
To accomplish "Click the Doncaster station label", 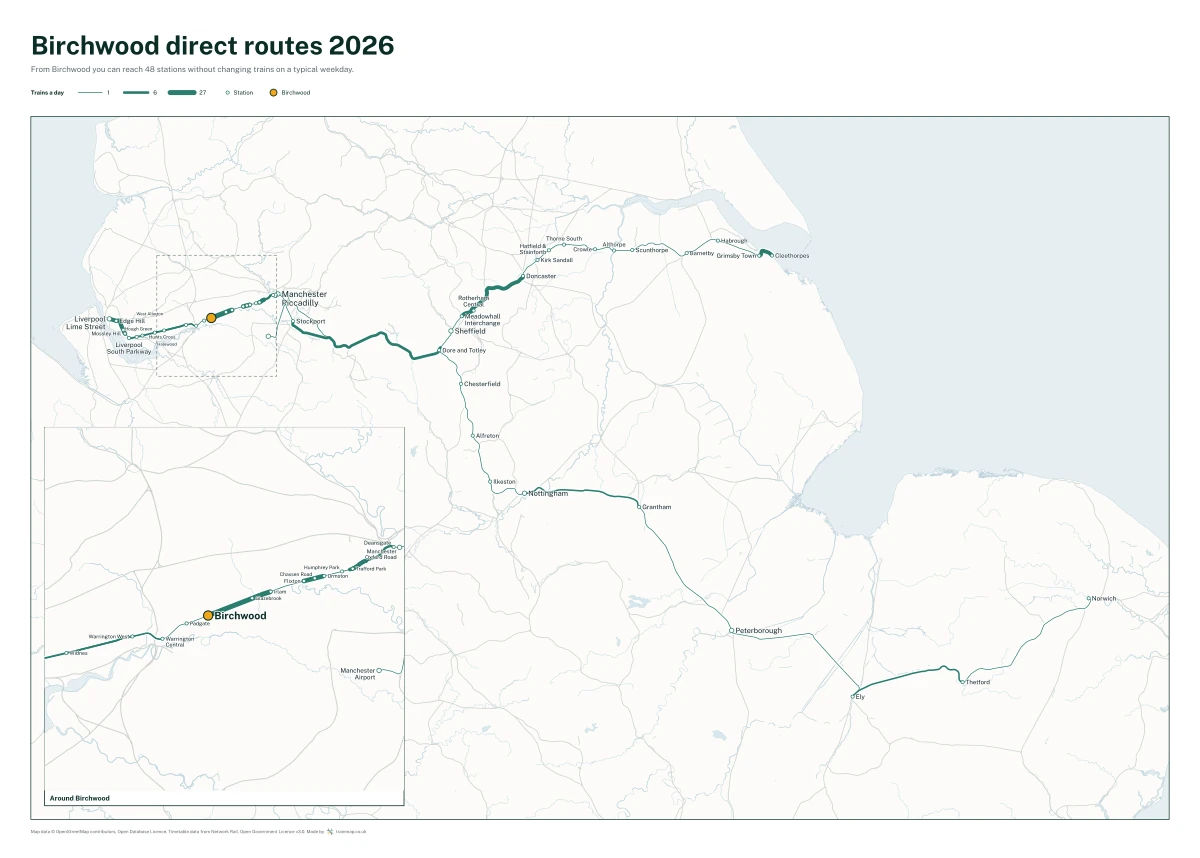I will click(541, 276).
